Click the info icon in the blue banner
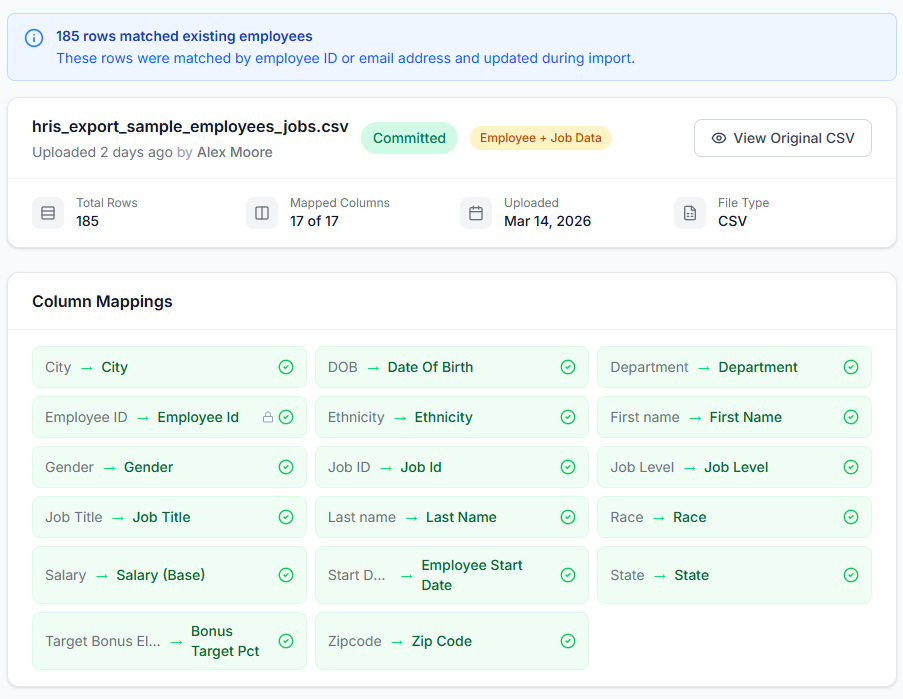 [x=33, y=38]
